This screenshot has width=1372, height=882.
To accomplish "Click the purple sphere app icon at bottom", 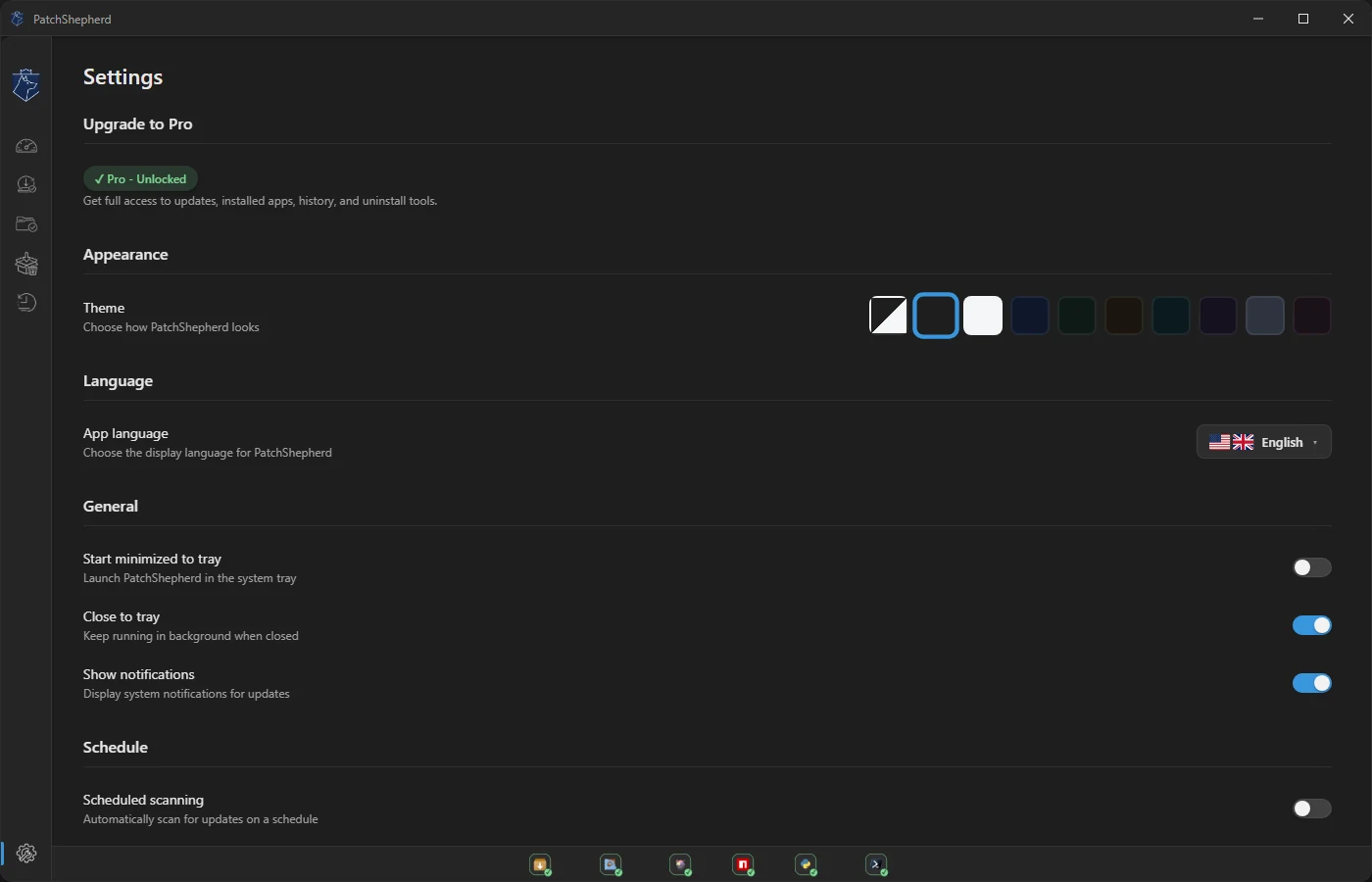I will (680, 864).
